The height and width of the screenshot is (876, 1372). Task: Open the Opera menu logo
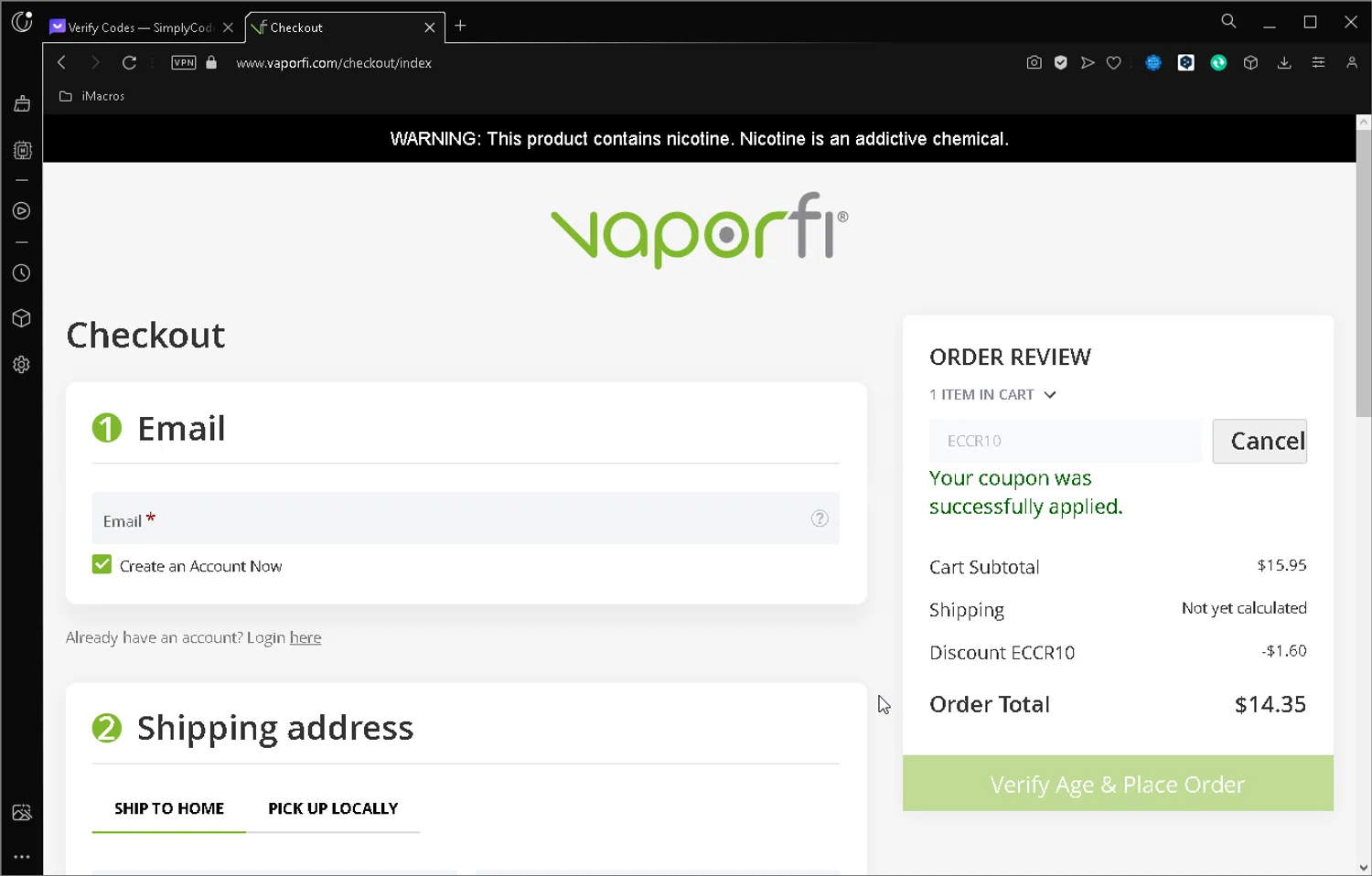pyautogui.click(x=22, y=22)
